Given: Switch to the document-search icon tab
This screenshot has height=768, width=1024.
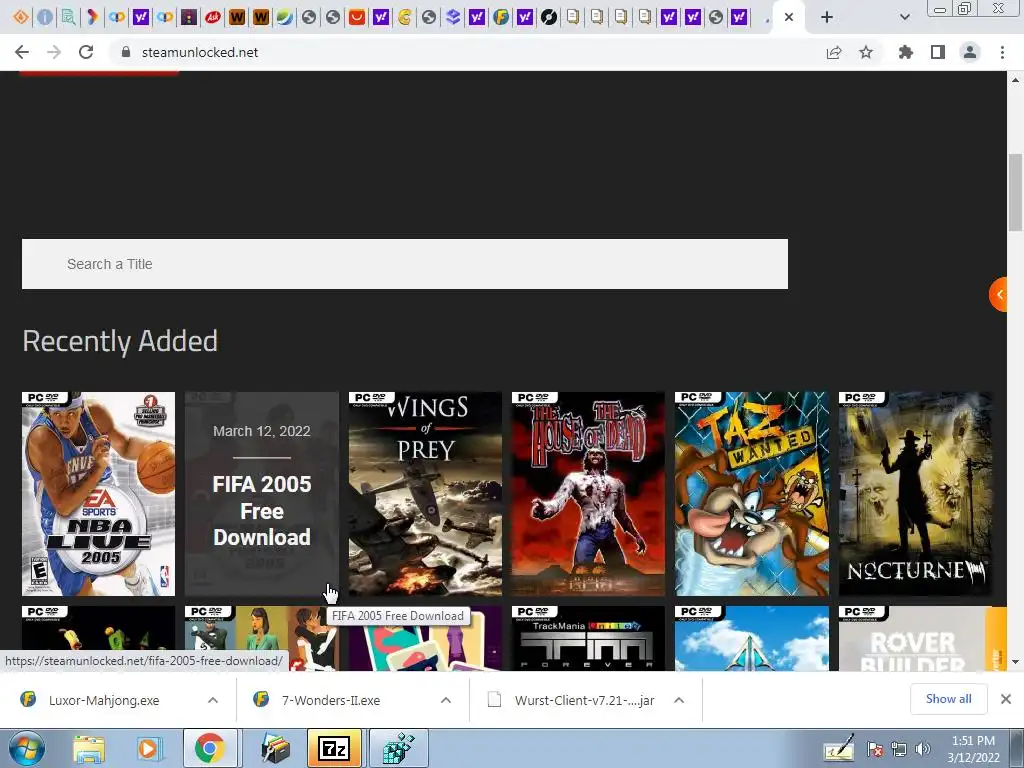Looking at the screenshot, I should [x=69, y=17].
